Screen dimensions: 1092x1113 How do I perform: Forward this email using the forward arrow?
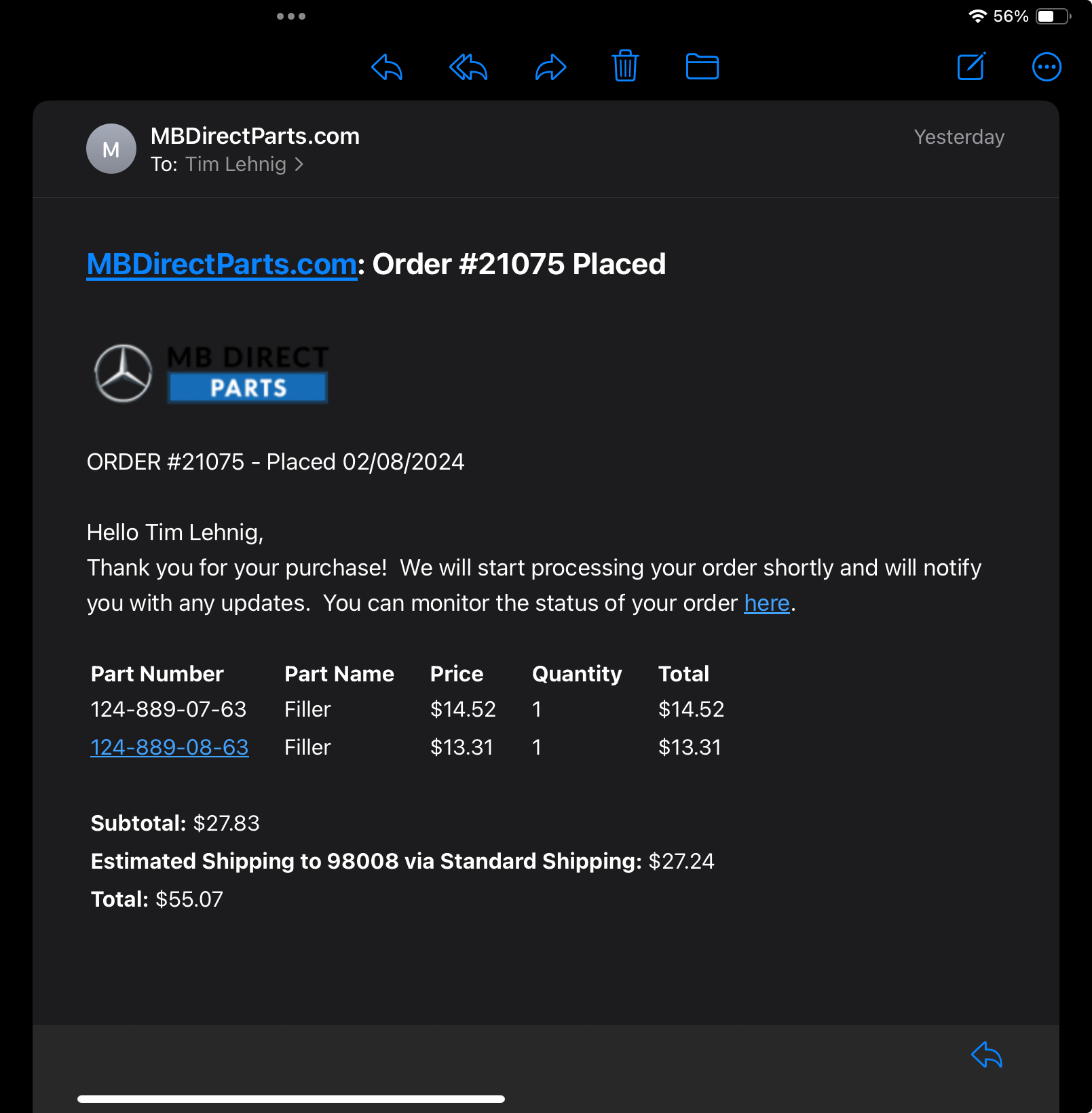point(550,67)
